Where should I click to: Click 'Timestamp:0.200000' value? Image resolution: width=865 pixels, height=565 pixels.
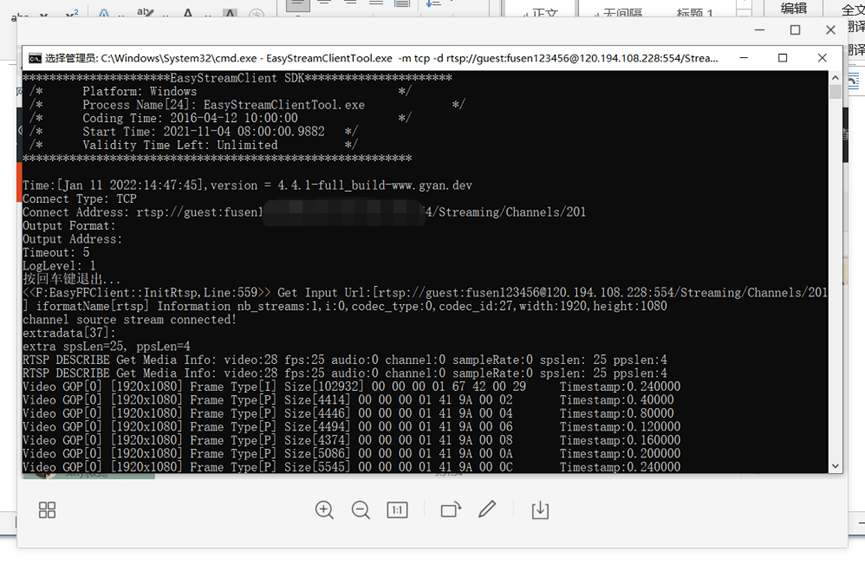tap(620, 454)
